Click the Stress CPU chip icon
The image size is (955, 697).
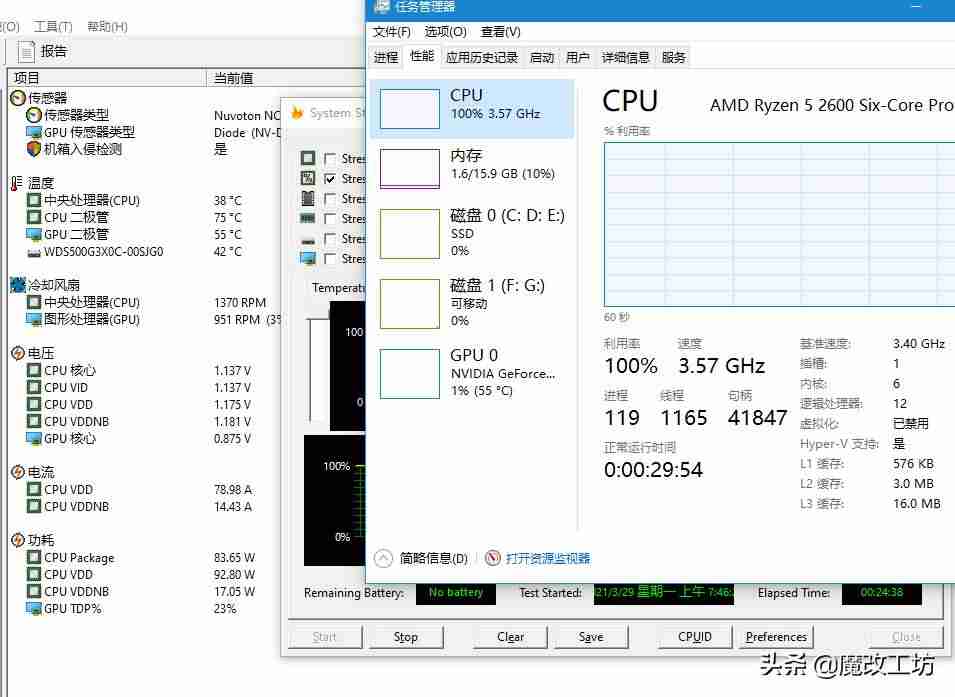pos(308,158)
